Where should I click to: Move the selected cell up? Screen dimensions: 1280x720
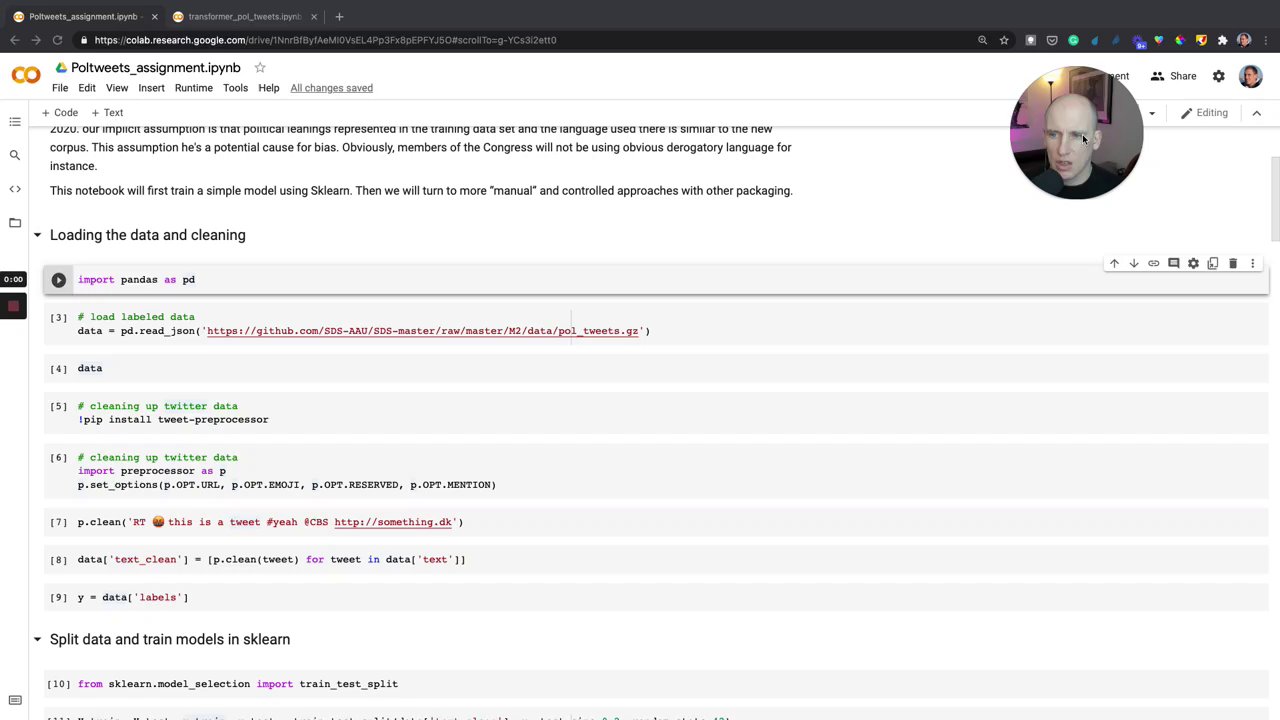1114,263
